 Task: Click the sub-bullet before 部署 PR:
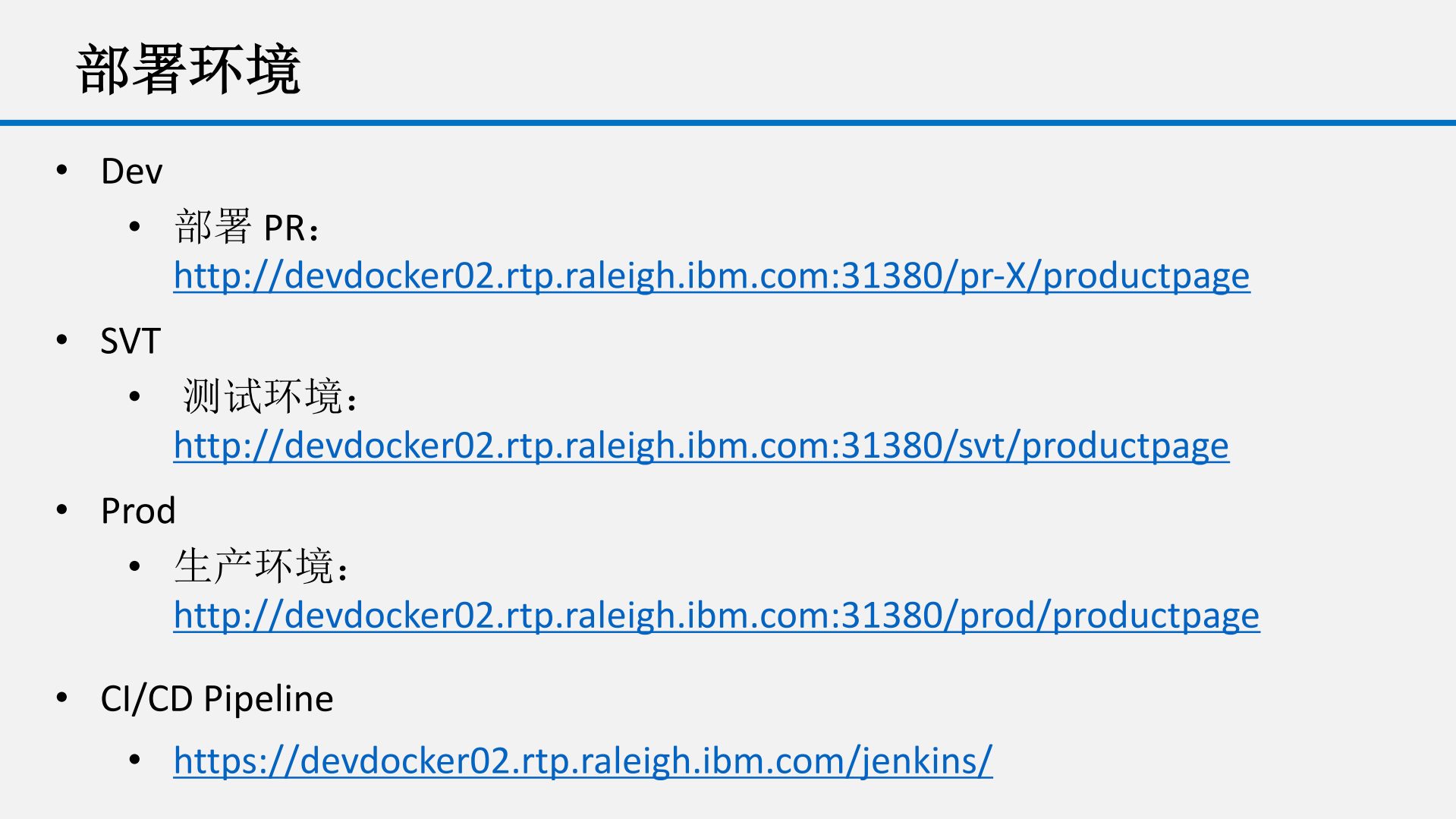[x=135, y=226]
